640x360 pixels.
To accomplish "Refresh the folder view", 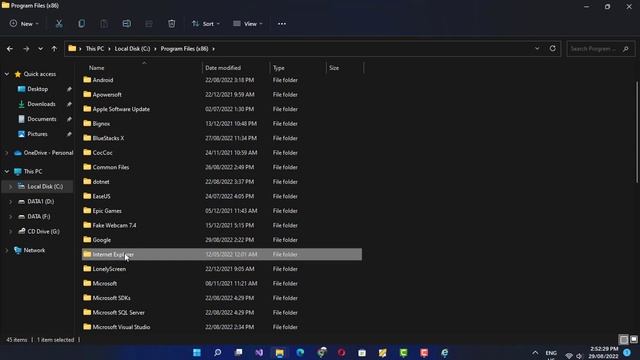I will (552, 49).
